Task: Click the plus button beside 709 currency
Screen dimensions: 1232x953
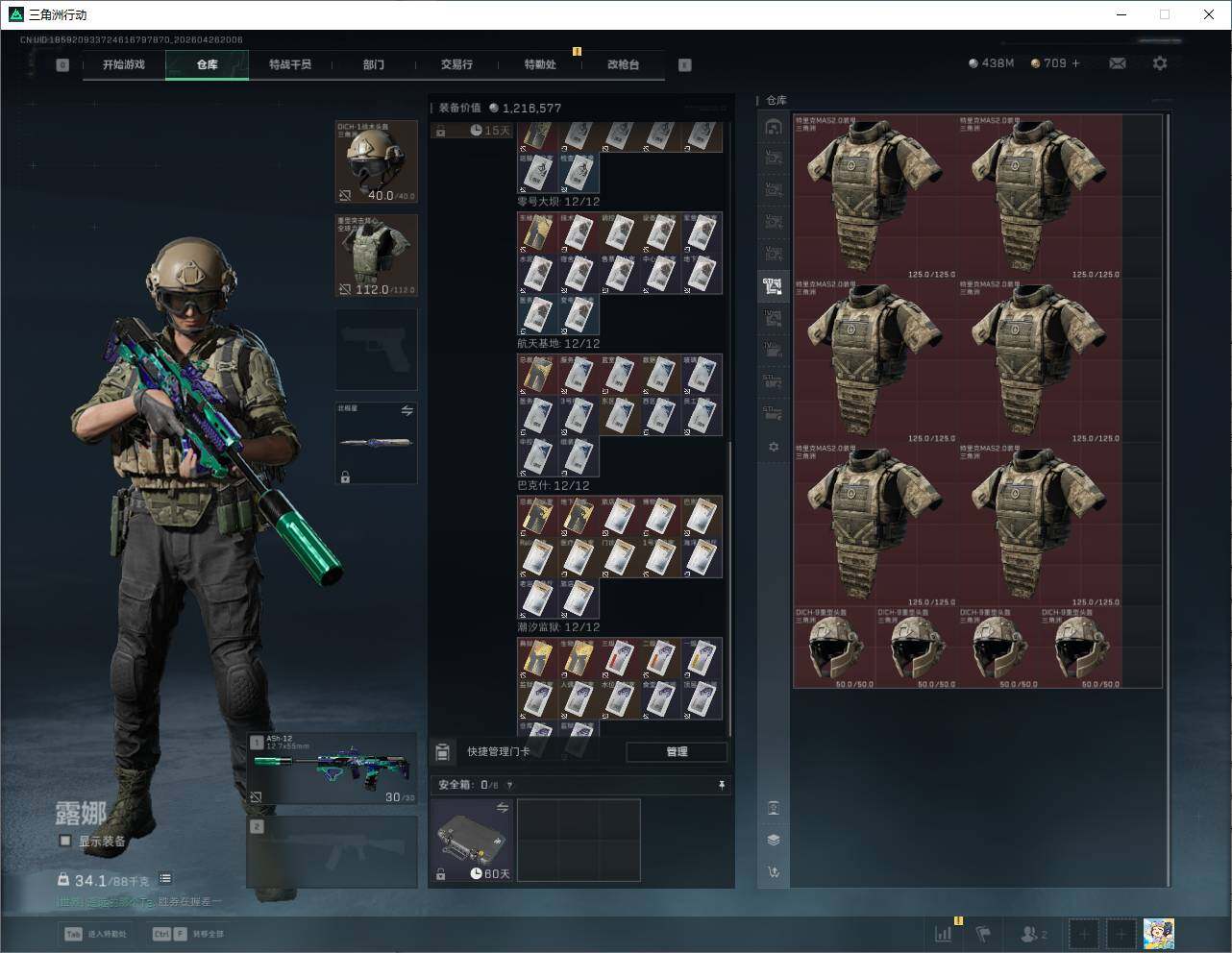Action: pos(1075,63)
